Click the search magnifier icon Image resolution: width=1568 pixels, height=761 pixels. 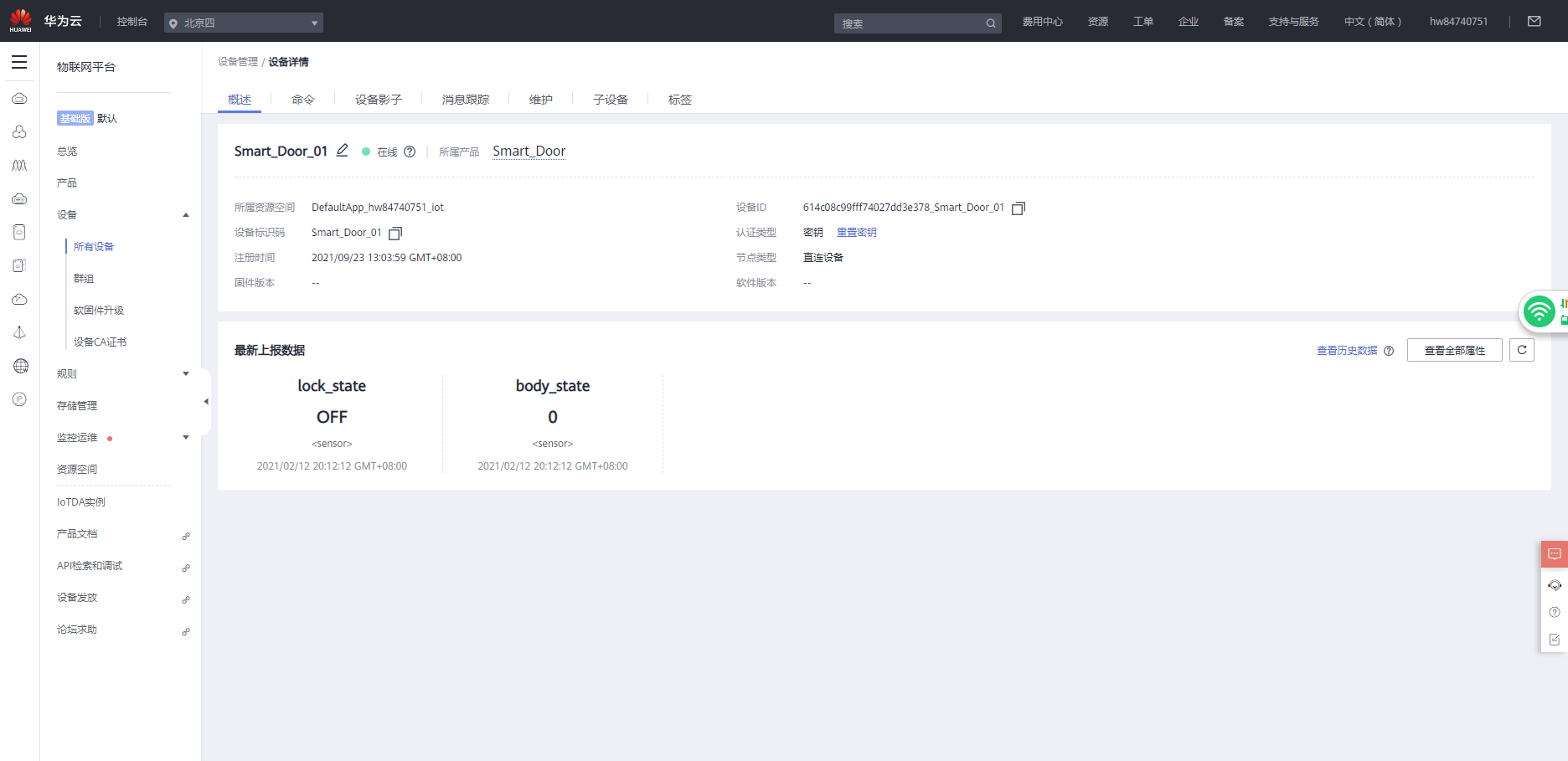click(991, 23)
